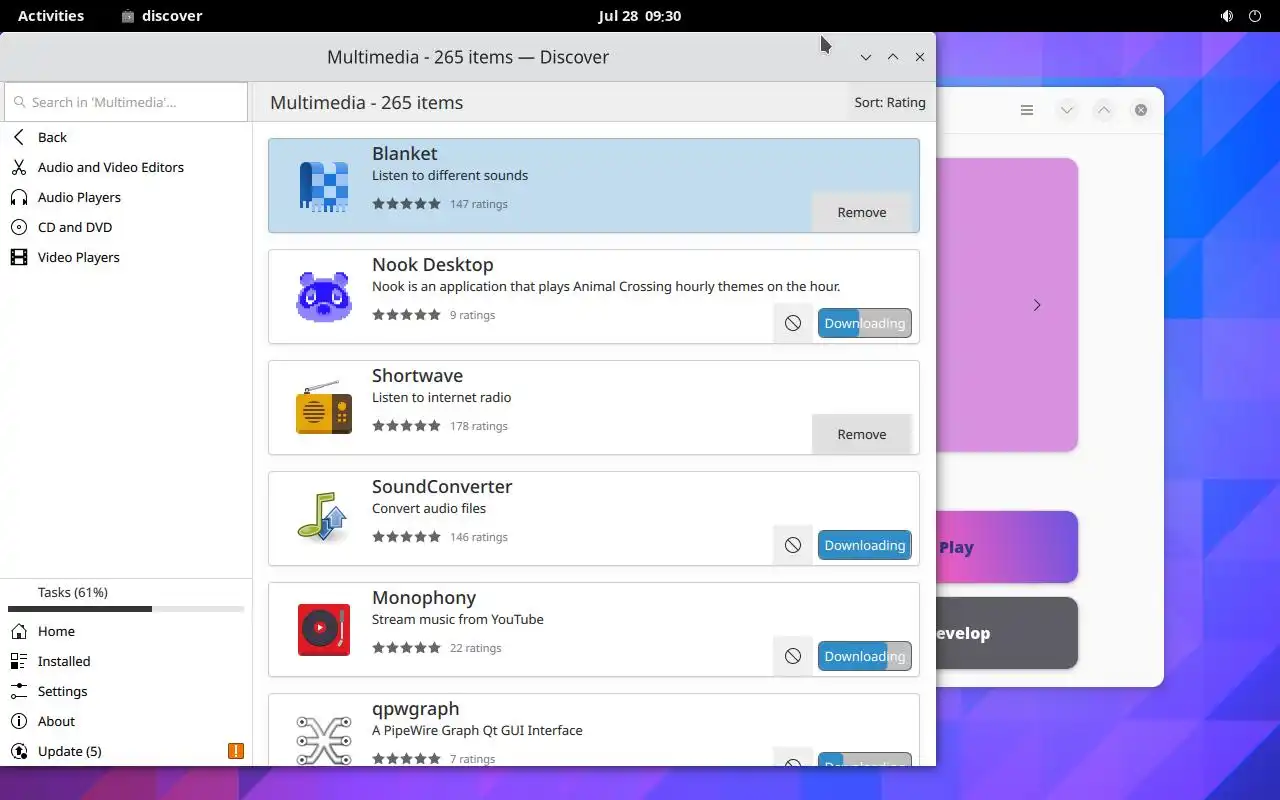Viewport: 1280px width, 800px height.
Task: Click the Develop category in background window
Action: 1006,633
